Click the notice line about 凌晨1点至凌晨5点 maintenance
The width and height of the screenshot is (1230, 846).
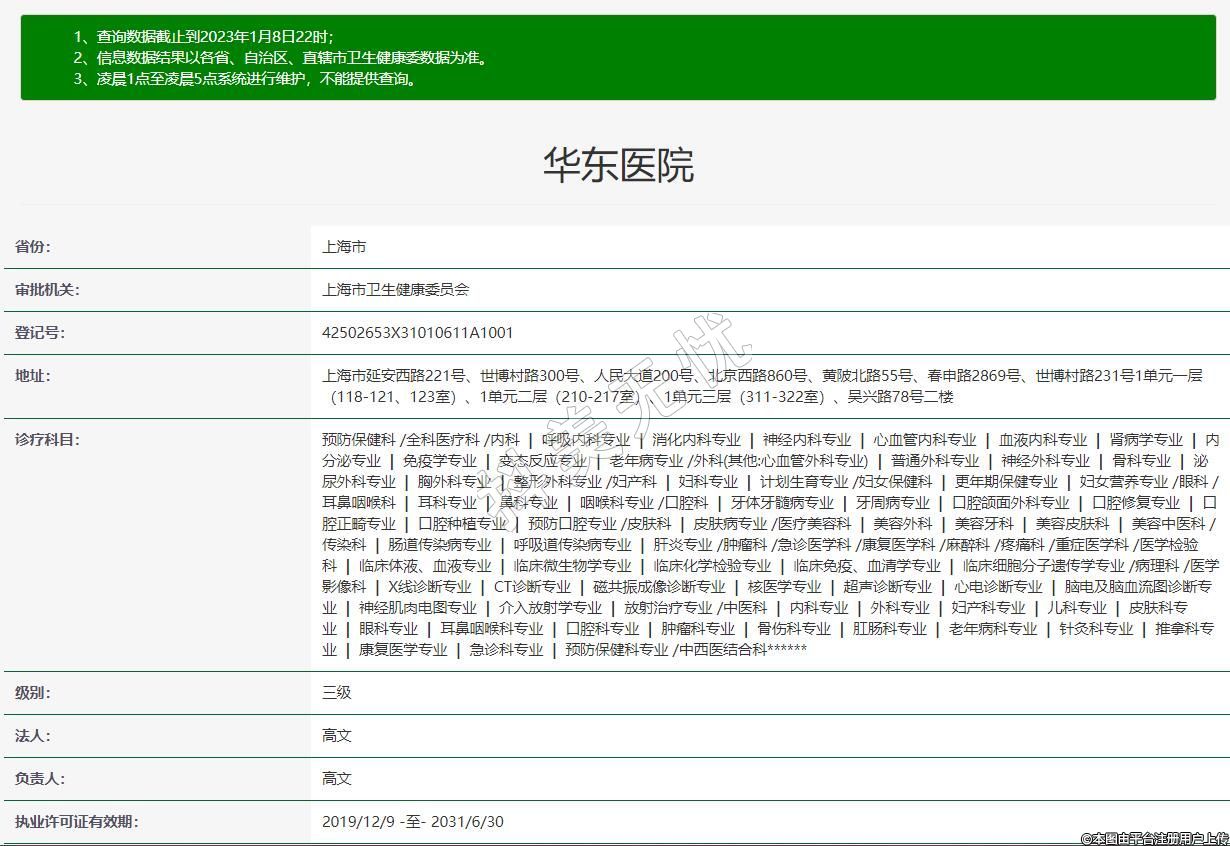tap(245, 79)
